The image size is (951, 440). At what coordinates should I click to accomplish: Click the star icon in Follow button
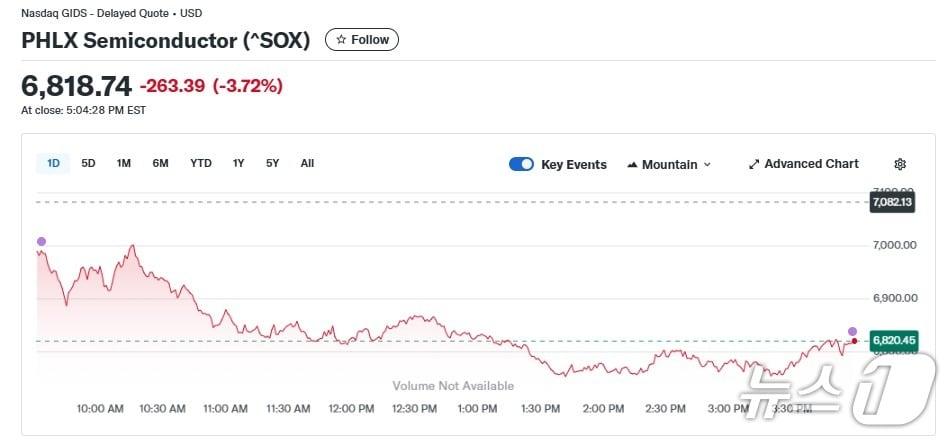(x=341, y=40)
